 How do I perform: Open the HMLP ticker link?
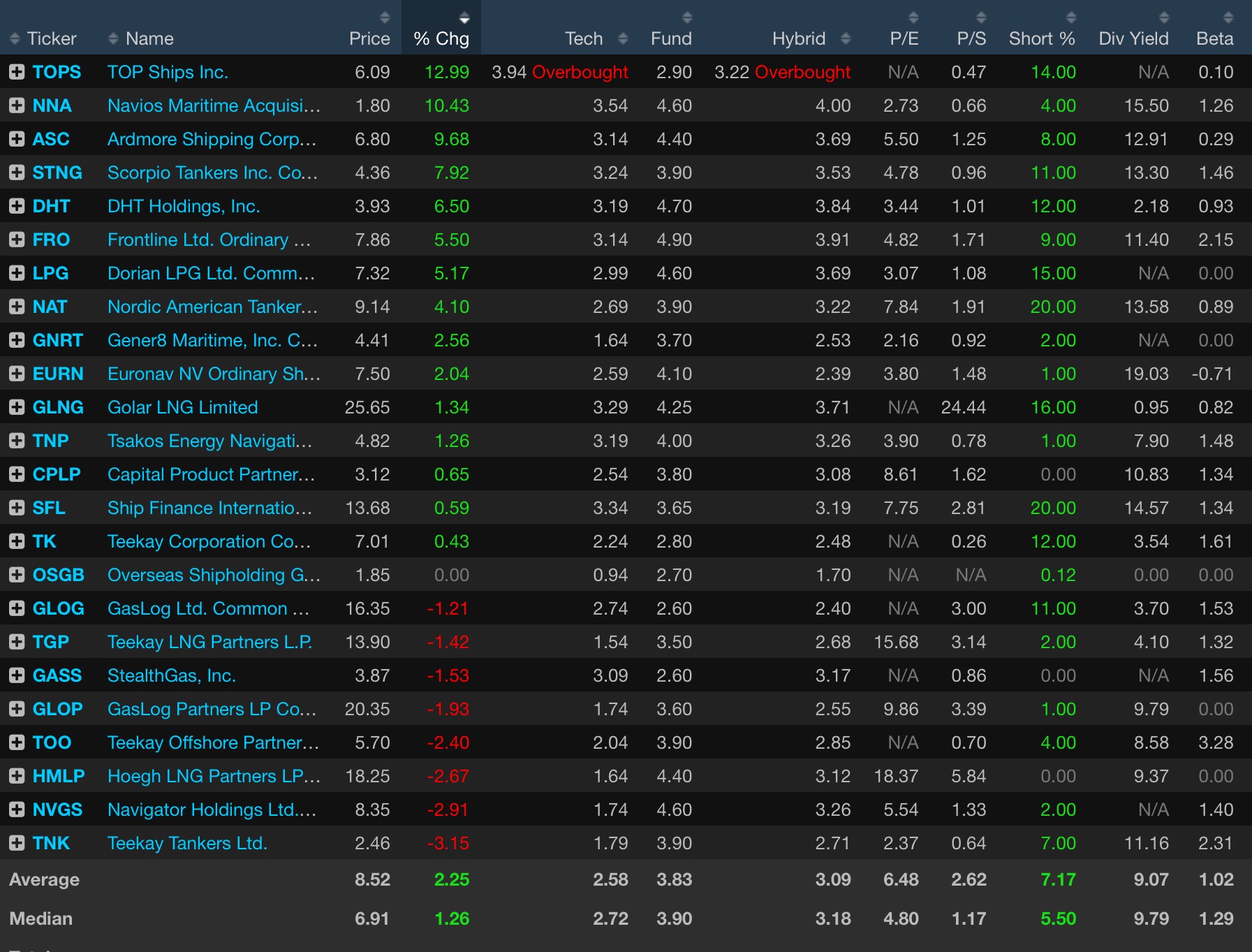point(59,776)
